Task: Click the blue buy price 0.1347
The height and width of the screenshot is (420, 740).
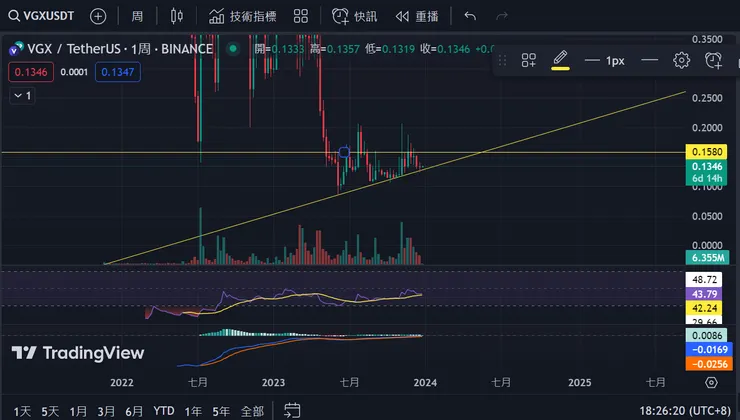Action: click(x=118, y=72)
